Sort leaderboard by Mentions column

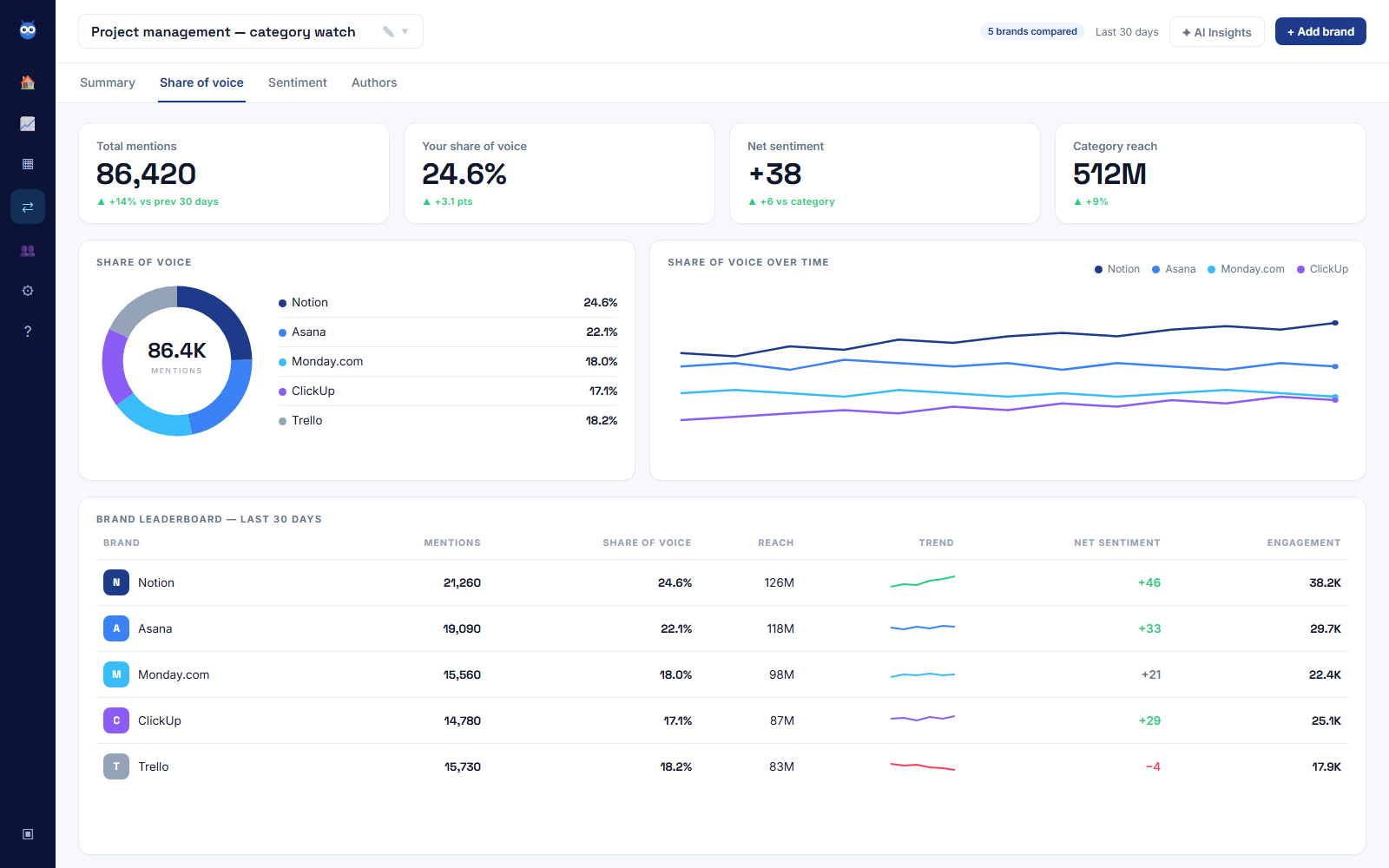pos(452,542)
